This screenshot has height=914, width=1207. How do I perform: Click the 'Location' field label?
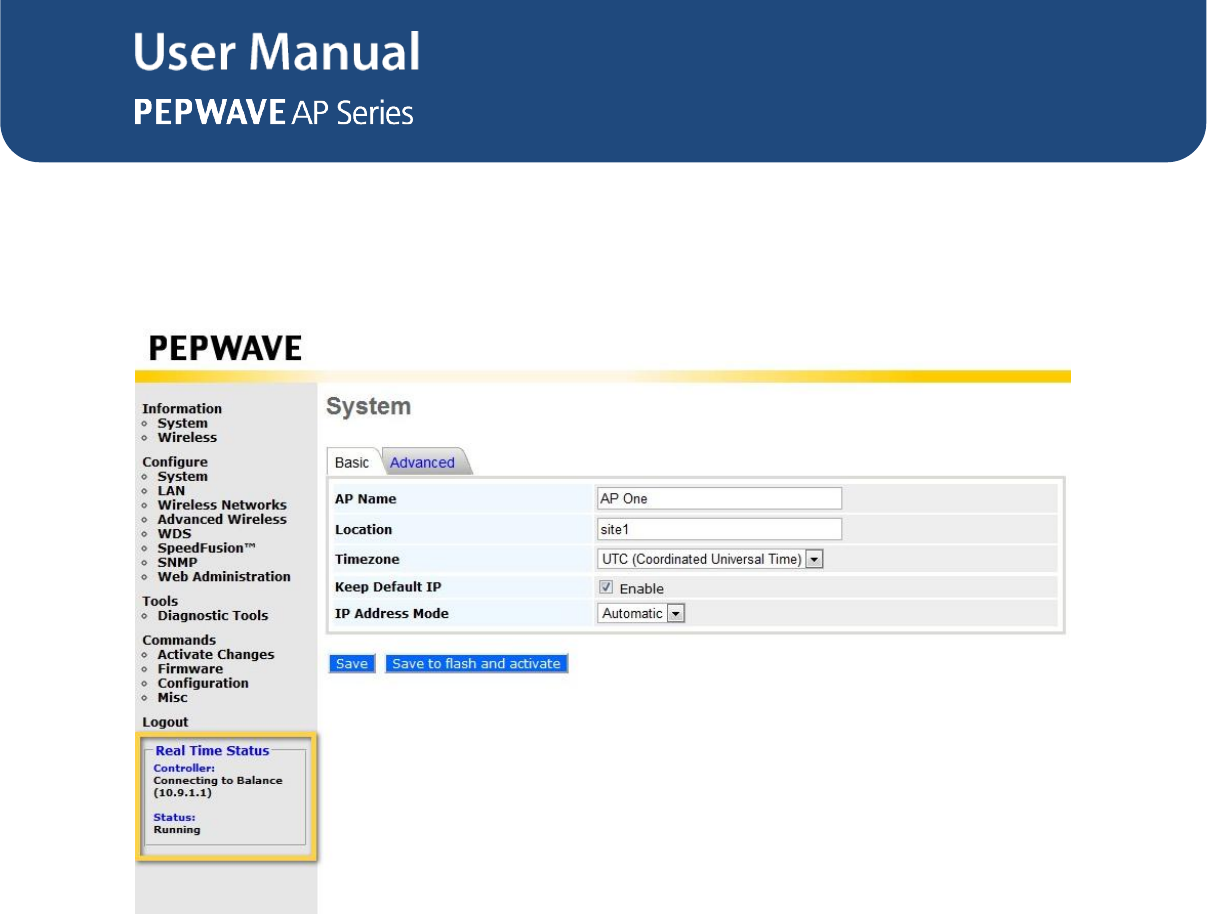tap(363, 529)
